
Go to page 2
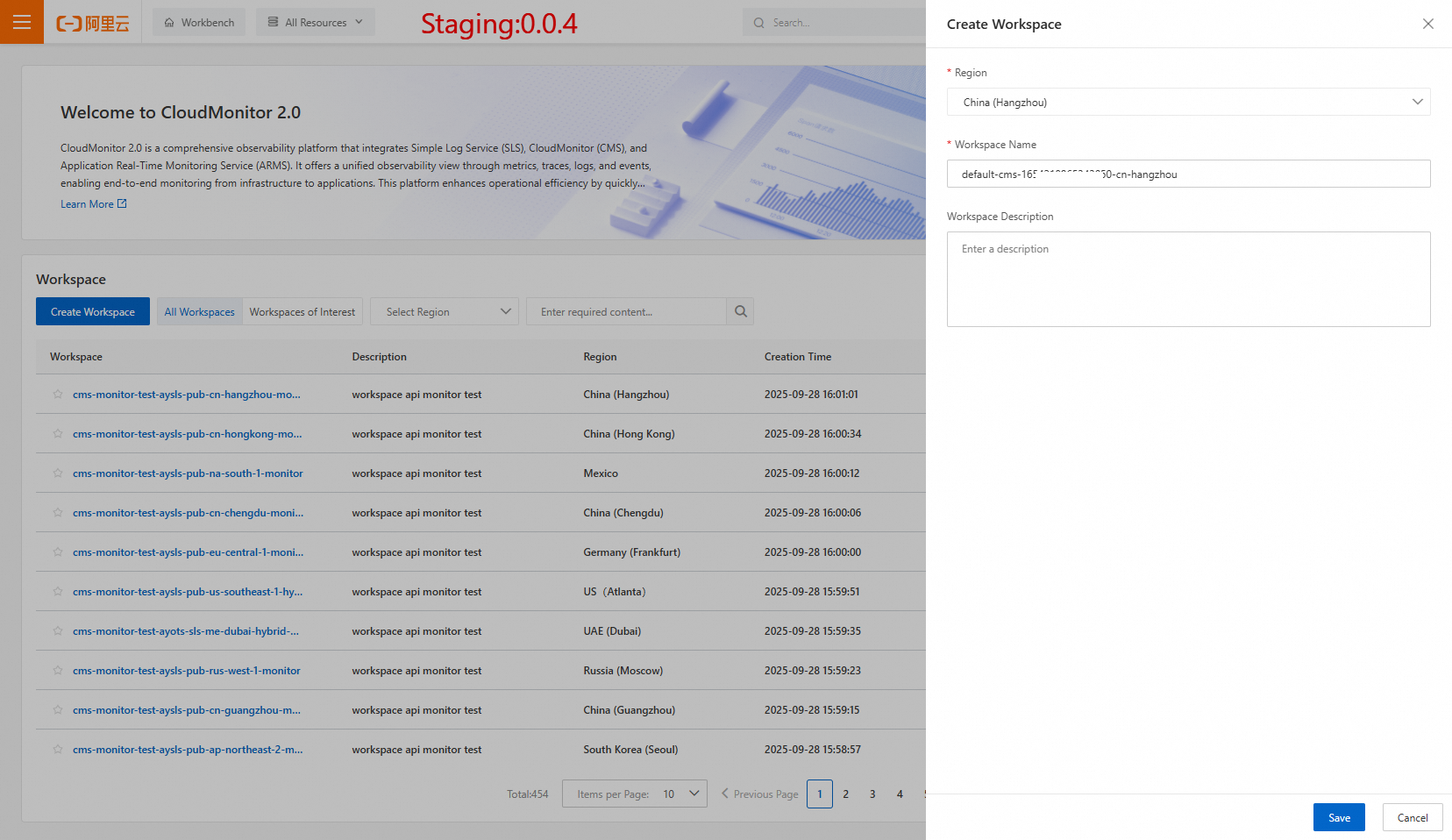pos(846,794)
